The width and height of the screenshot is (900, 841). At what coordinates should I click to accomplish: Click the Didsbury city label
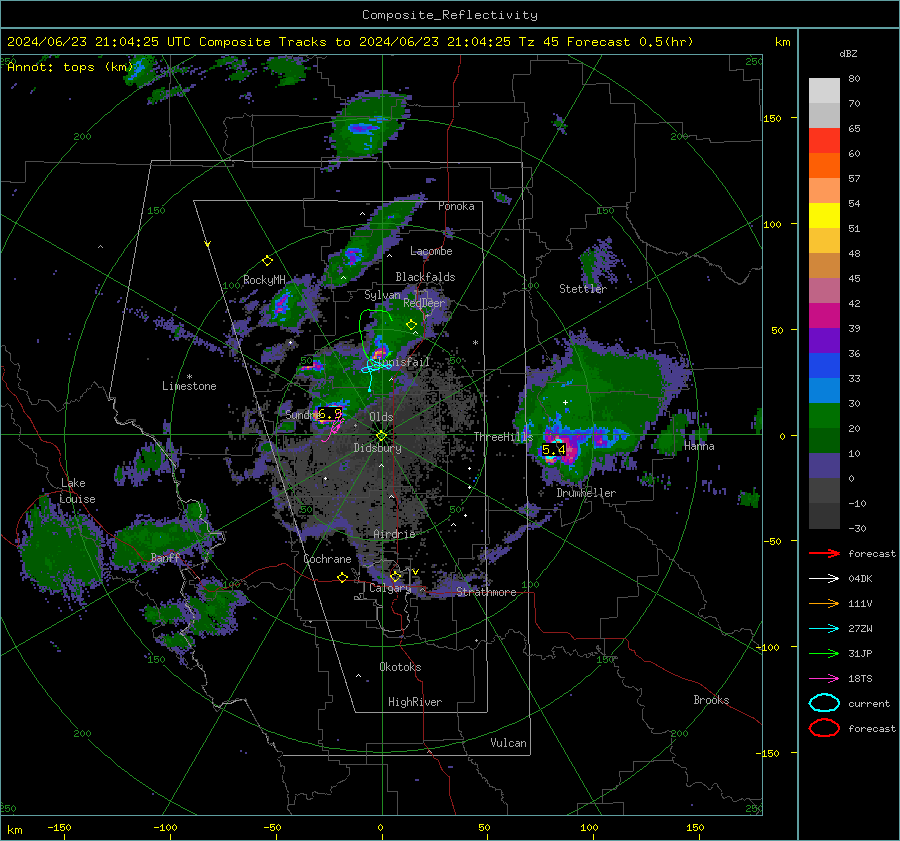pyautogui.click(x=378, y=448)
